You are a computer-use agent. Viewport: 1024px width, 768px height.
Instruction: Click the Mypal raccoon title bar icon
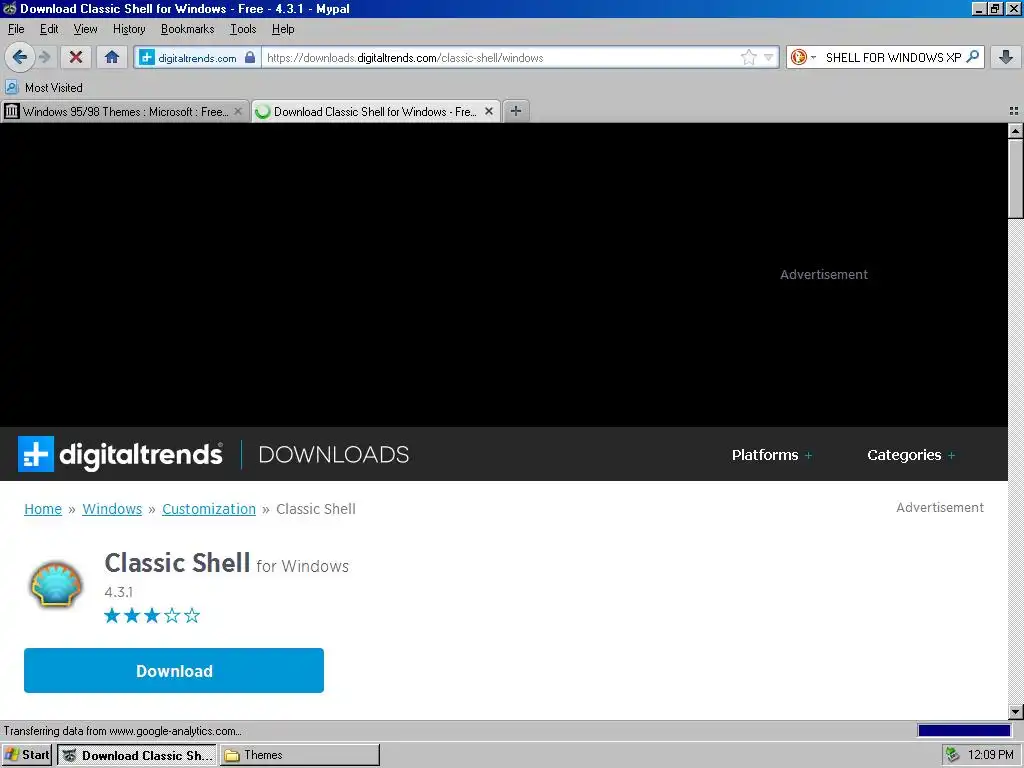point(9,8)
